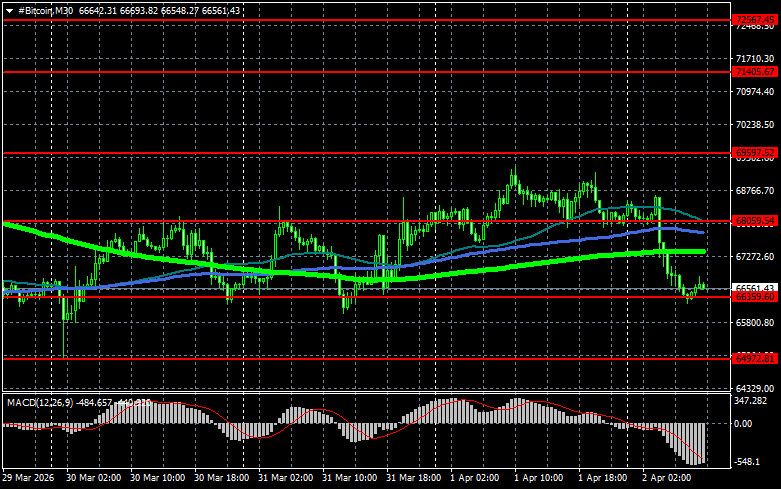Click the 31 Mar 18:00 time label
The width and height of the screenshot is (781, 489).
[413, 478]
